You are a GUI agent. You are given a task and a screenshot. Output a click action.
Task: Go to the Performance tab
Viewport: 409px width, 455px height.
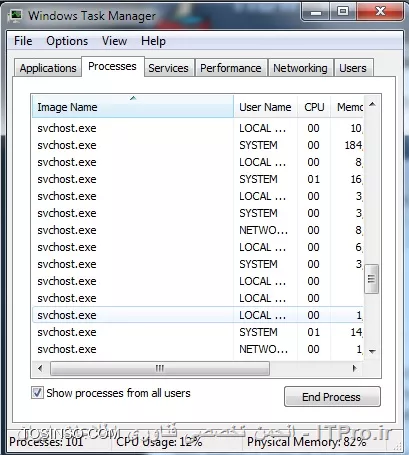click(x=231, y=68)
